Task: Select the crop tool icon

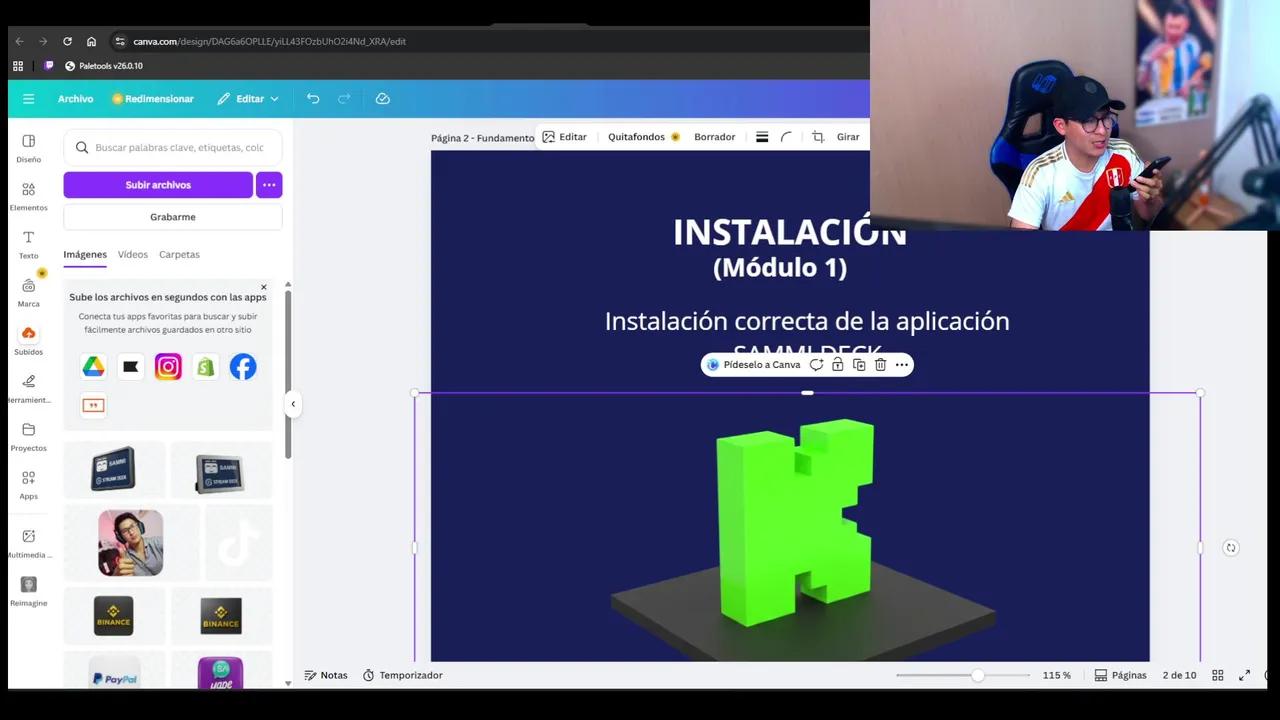Action: tap(818, 137)
